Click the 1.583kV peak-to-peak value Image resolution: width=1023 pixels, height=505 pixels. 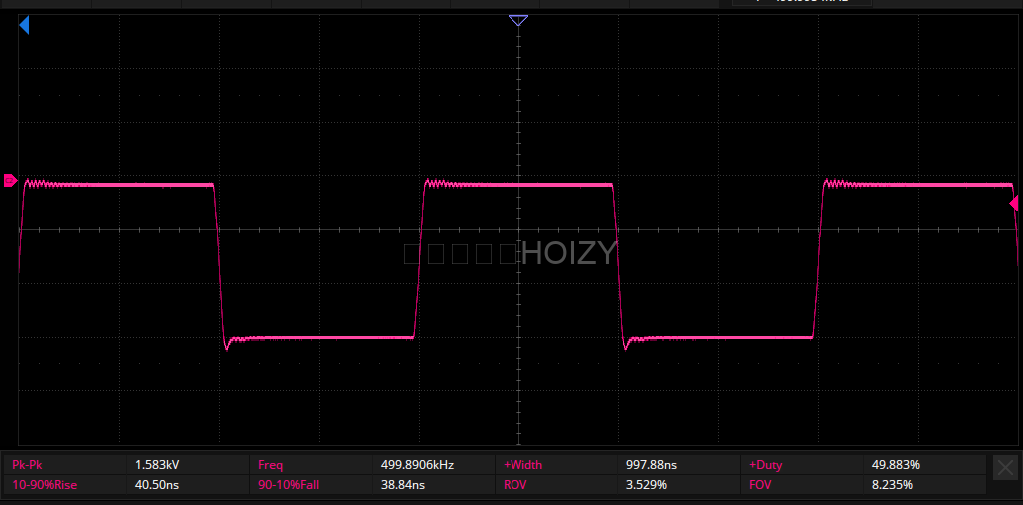pyautogui.click(x=157, y=465)
